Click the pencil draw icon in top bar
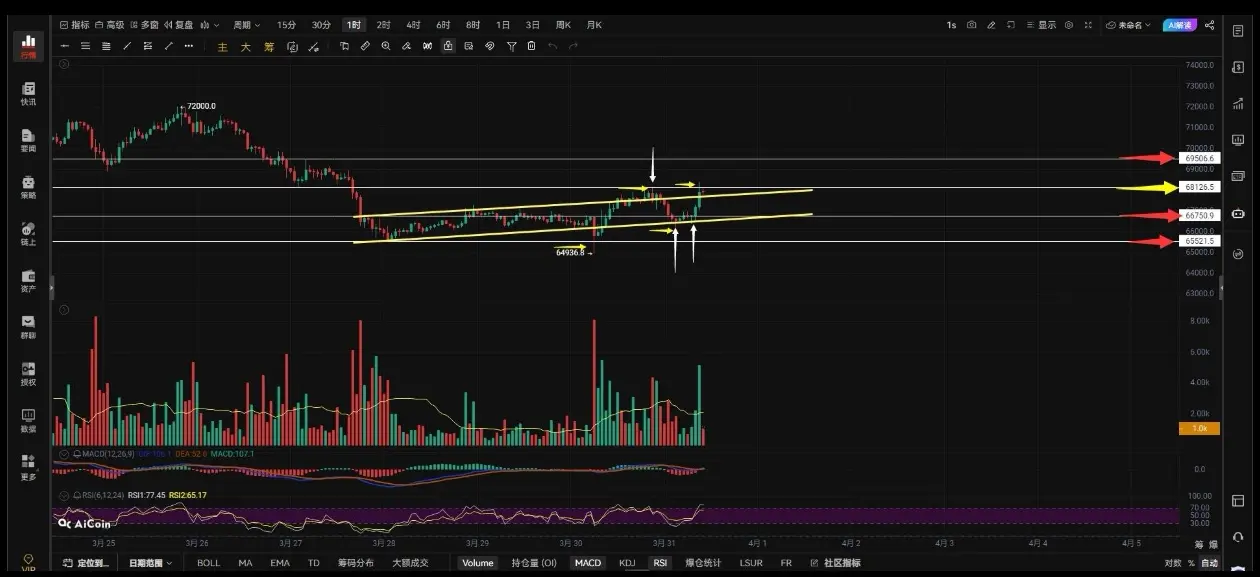 [x=991, y=25]
